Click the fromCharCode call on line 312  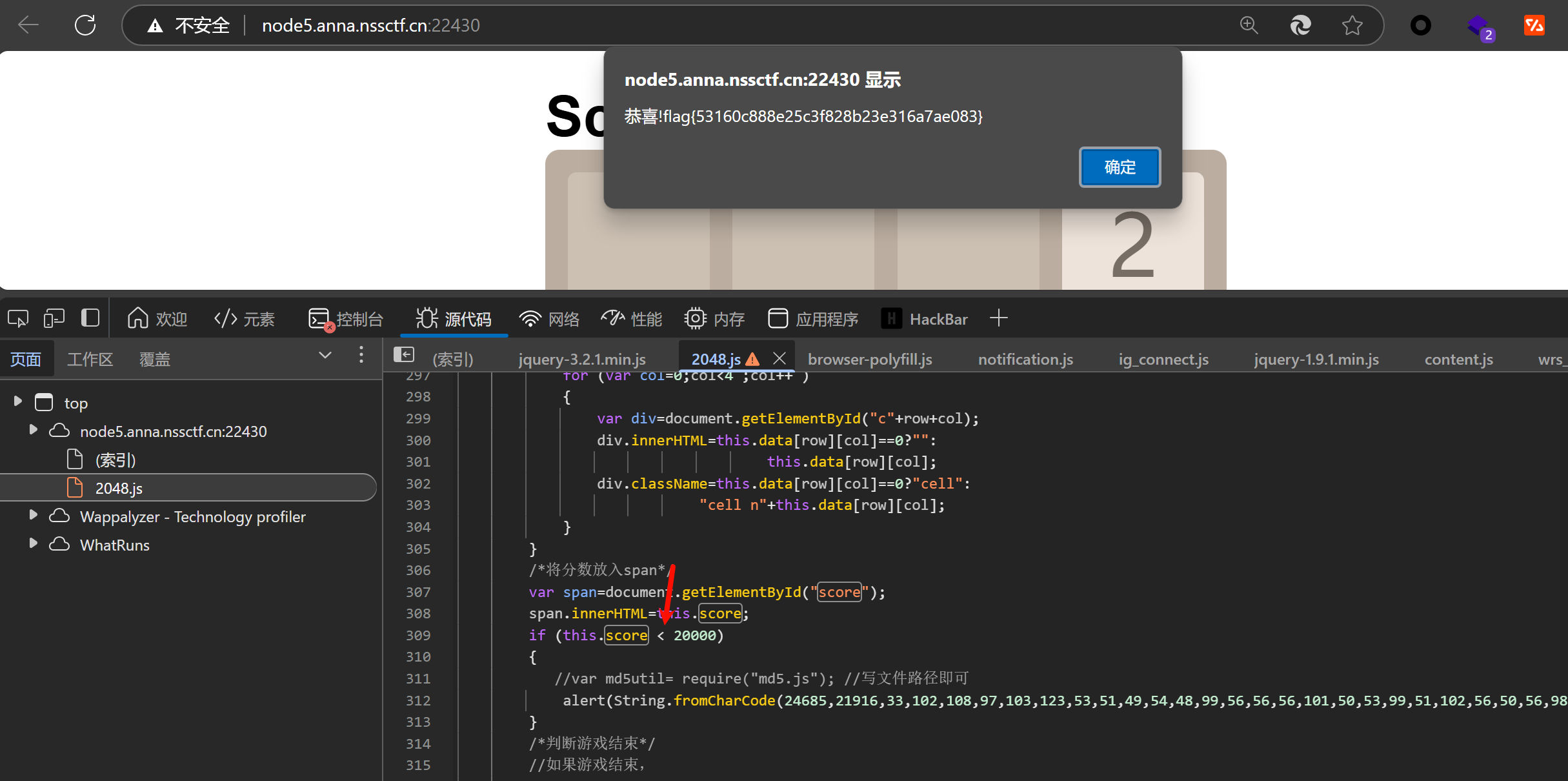[x=724, y=701]
